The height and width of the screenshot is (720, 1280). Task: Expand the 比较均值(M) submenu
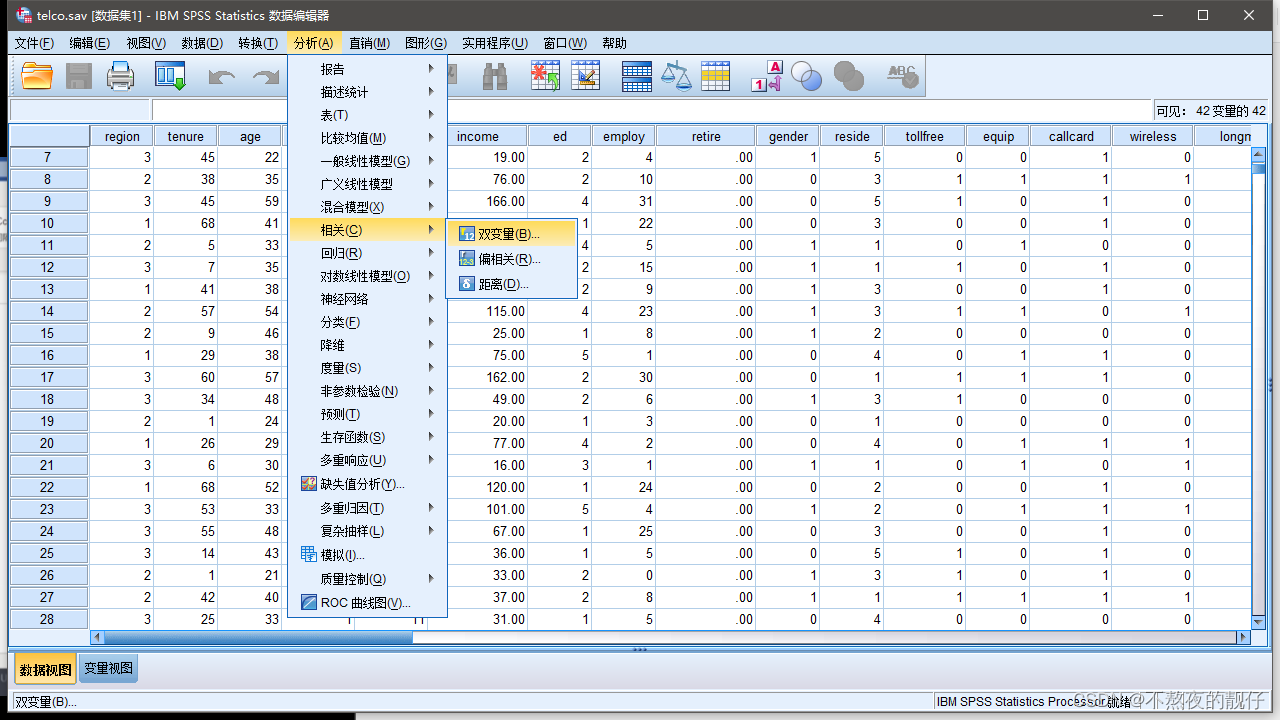pos(367,138)
